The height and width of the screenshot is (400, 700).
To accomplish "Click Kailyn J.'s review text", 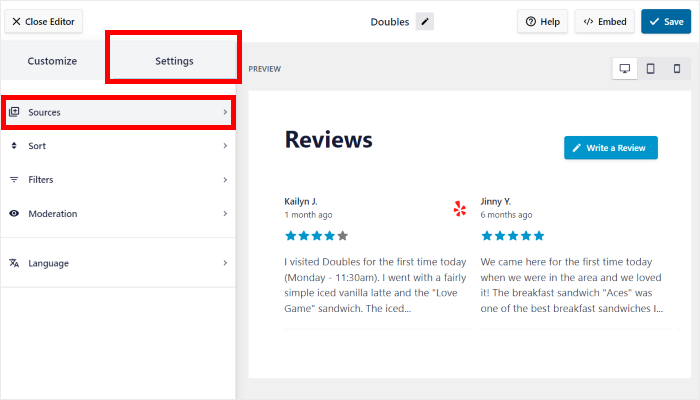I will [375, 285].
